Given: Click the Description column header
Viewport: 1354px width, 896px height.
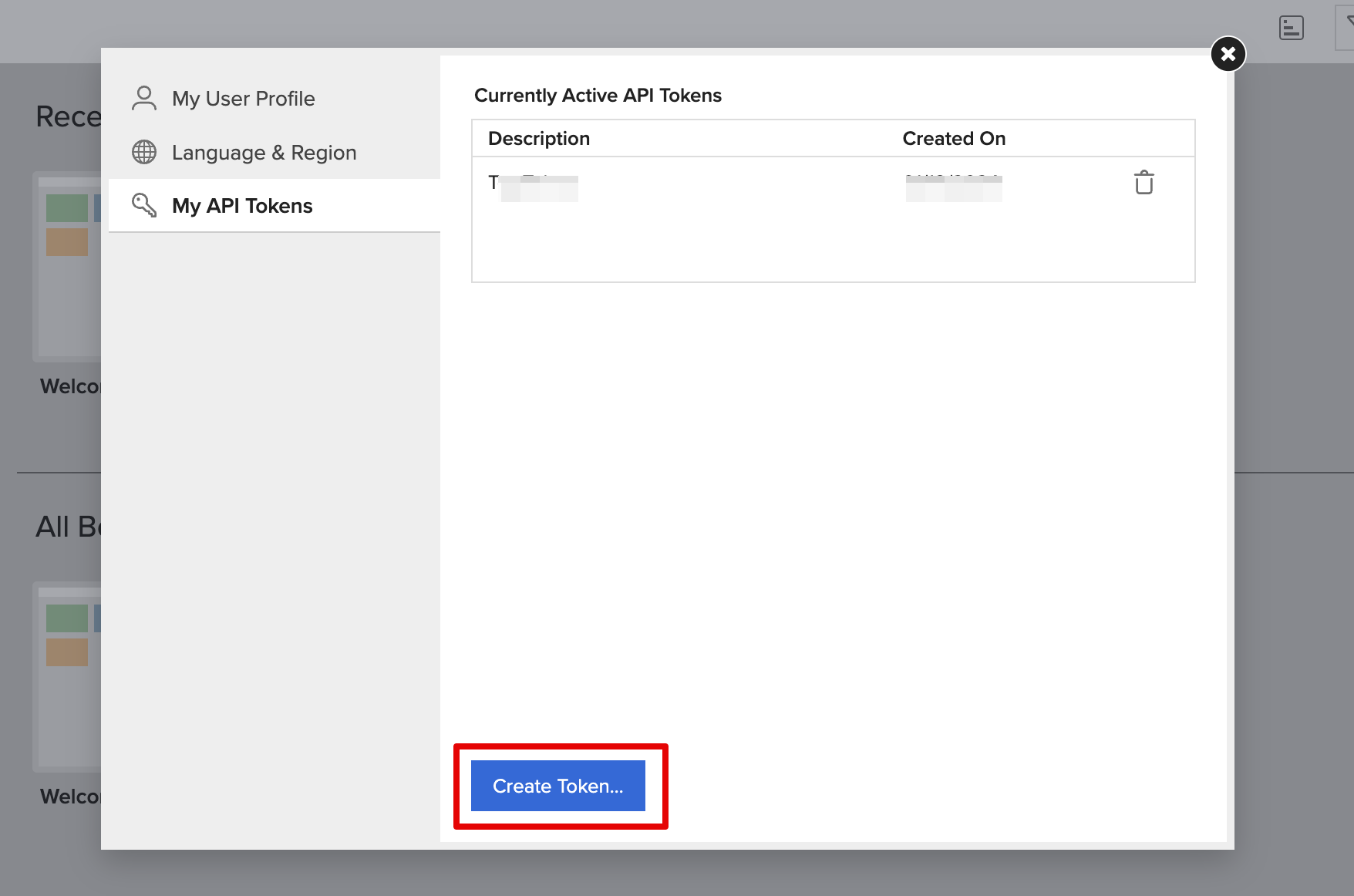Looking at the screenshot, I should click(x=538, y=139).
